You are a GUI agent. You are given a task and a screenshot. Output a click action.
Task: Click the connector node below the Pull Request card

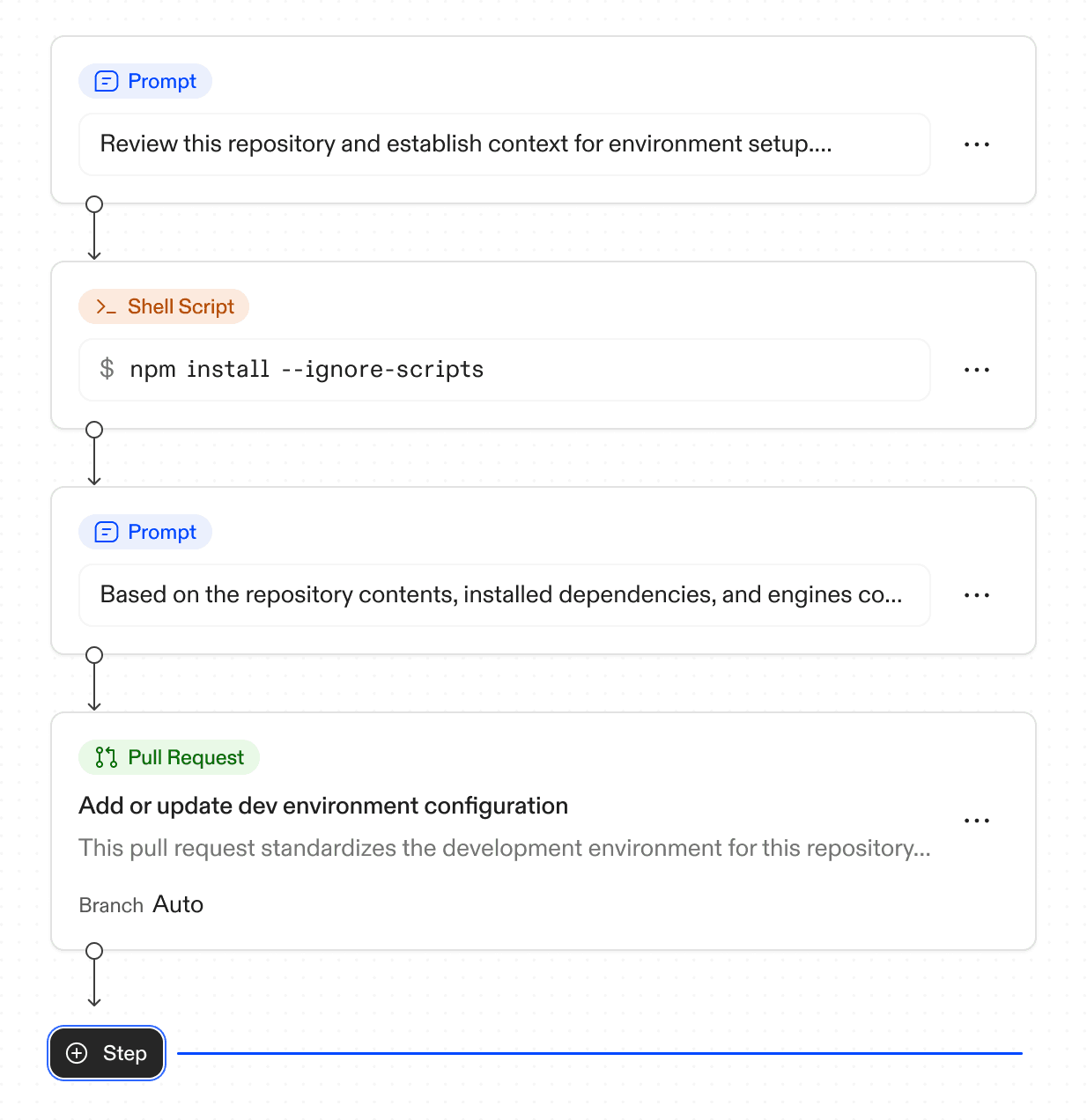[x=94, y=950]
